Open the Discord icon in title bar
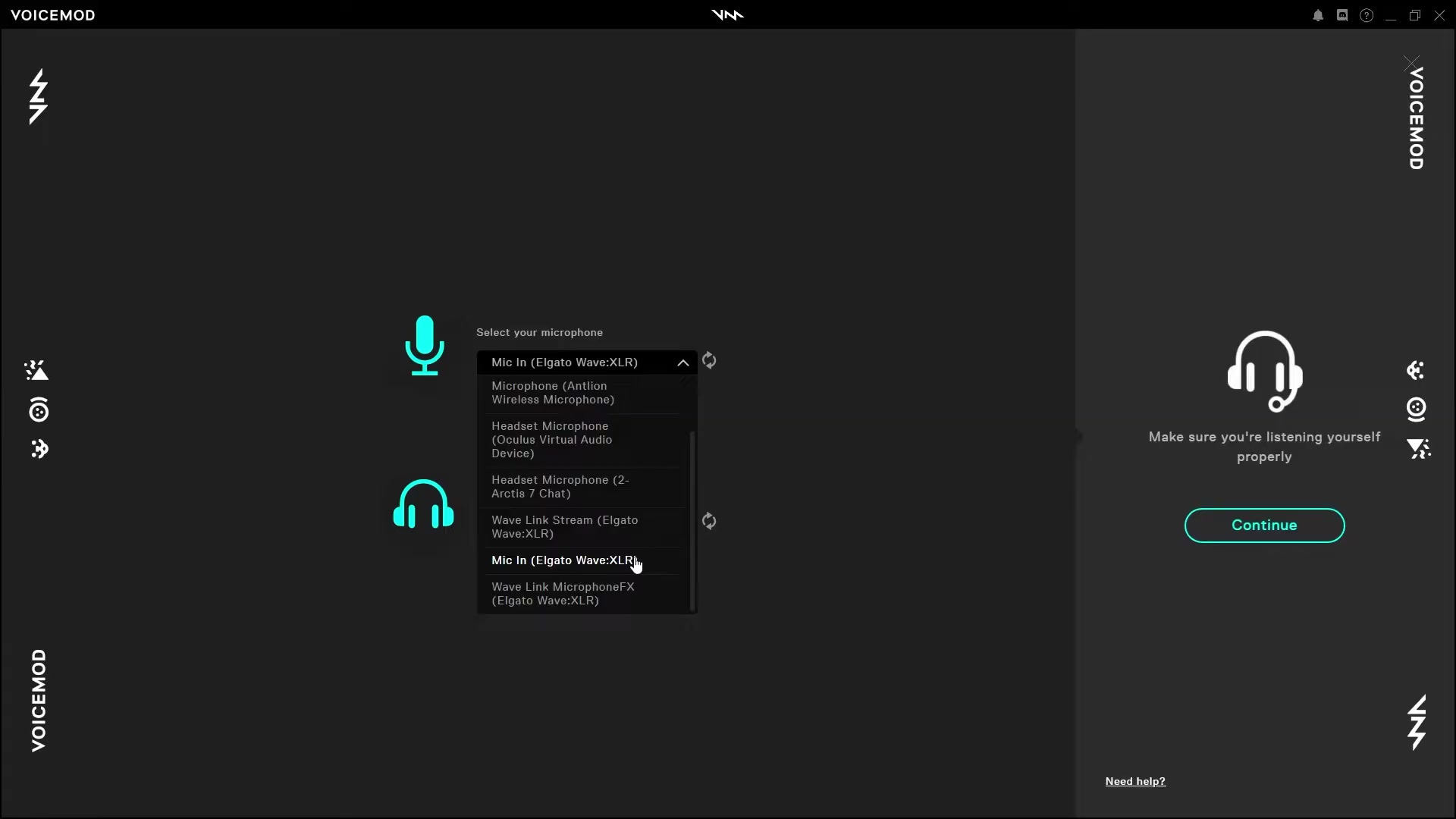 point(1342,15)
